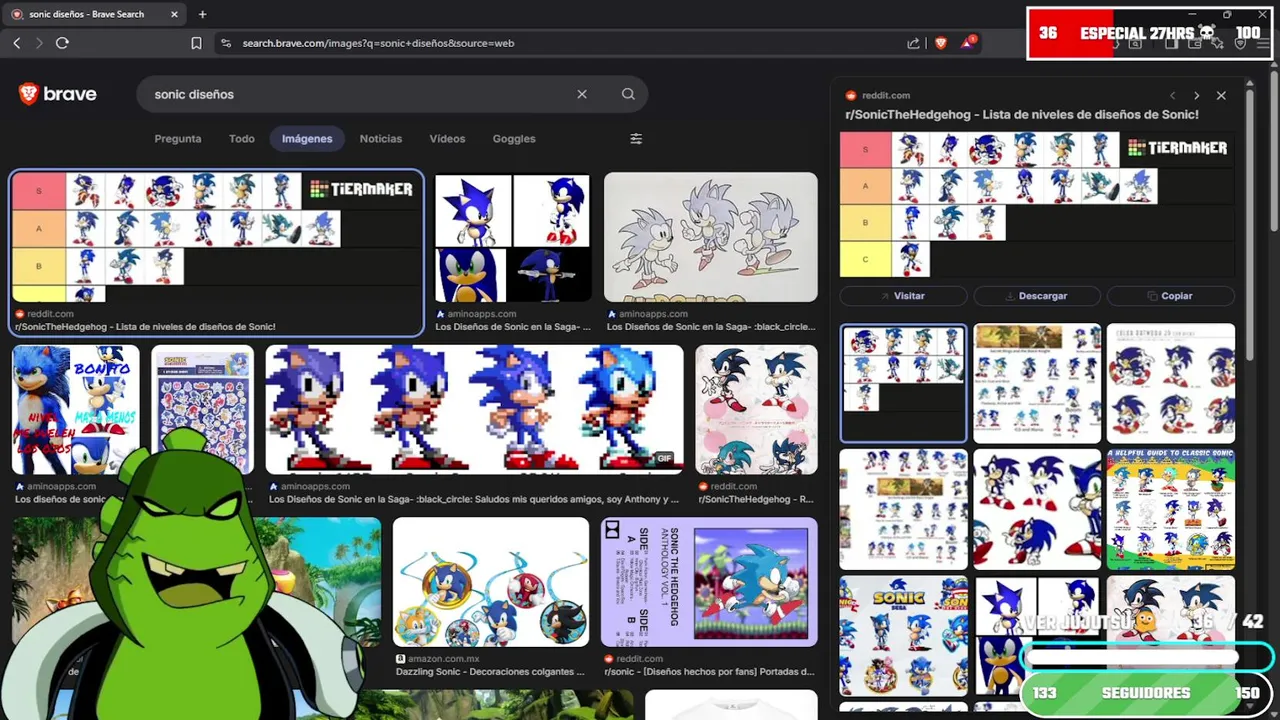Screen dimensions: 1280x720
Task: Open the pixel Sonic sprites GIF result
Action: [x=474, y=409]
